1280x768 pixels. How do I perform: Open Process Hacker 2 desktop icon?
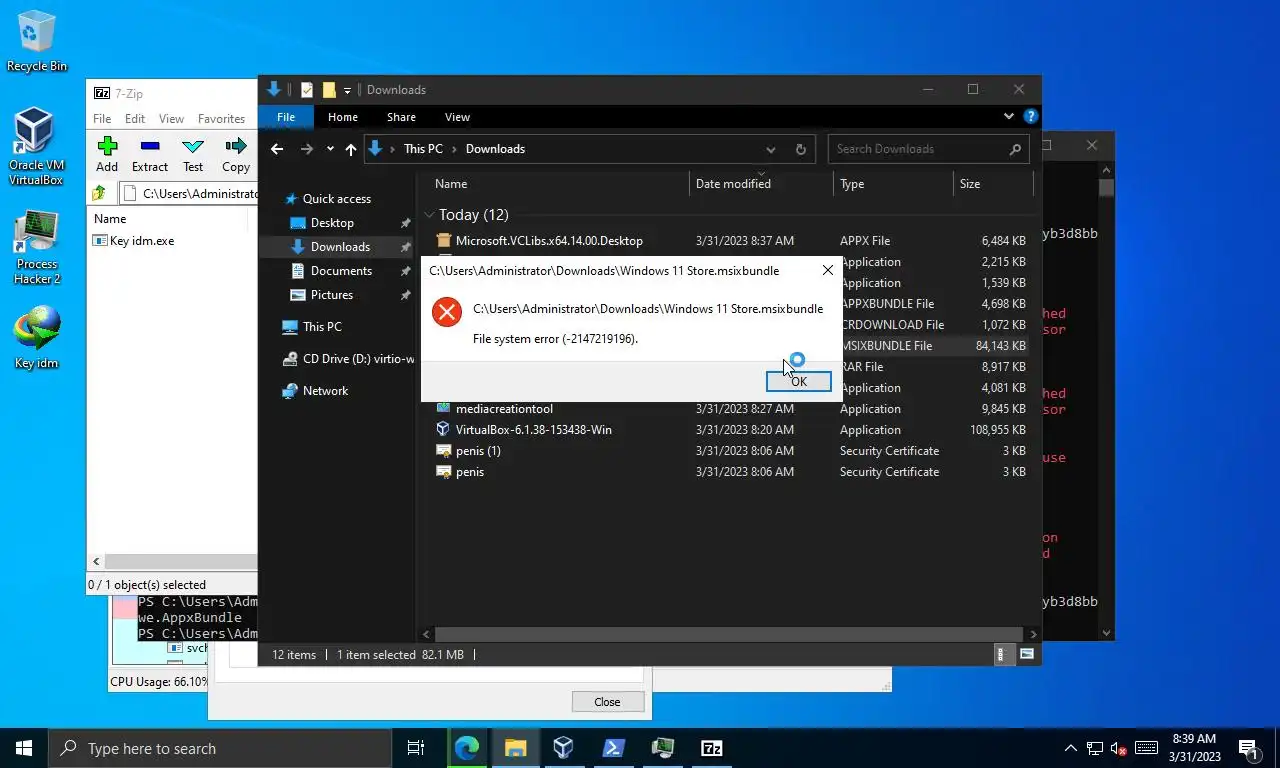point(37,248)
